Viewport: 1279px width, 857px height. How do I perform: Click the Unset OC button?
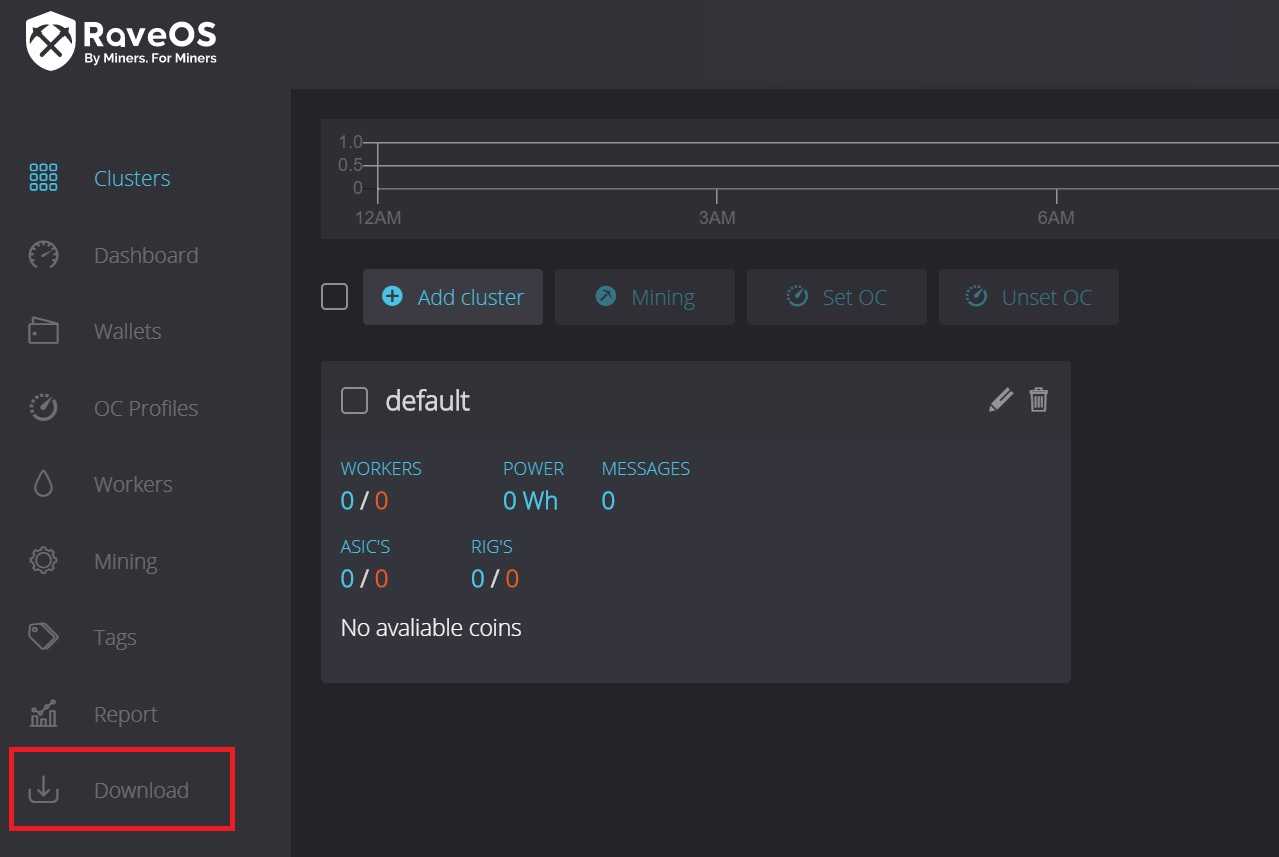click(1028, 297)
